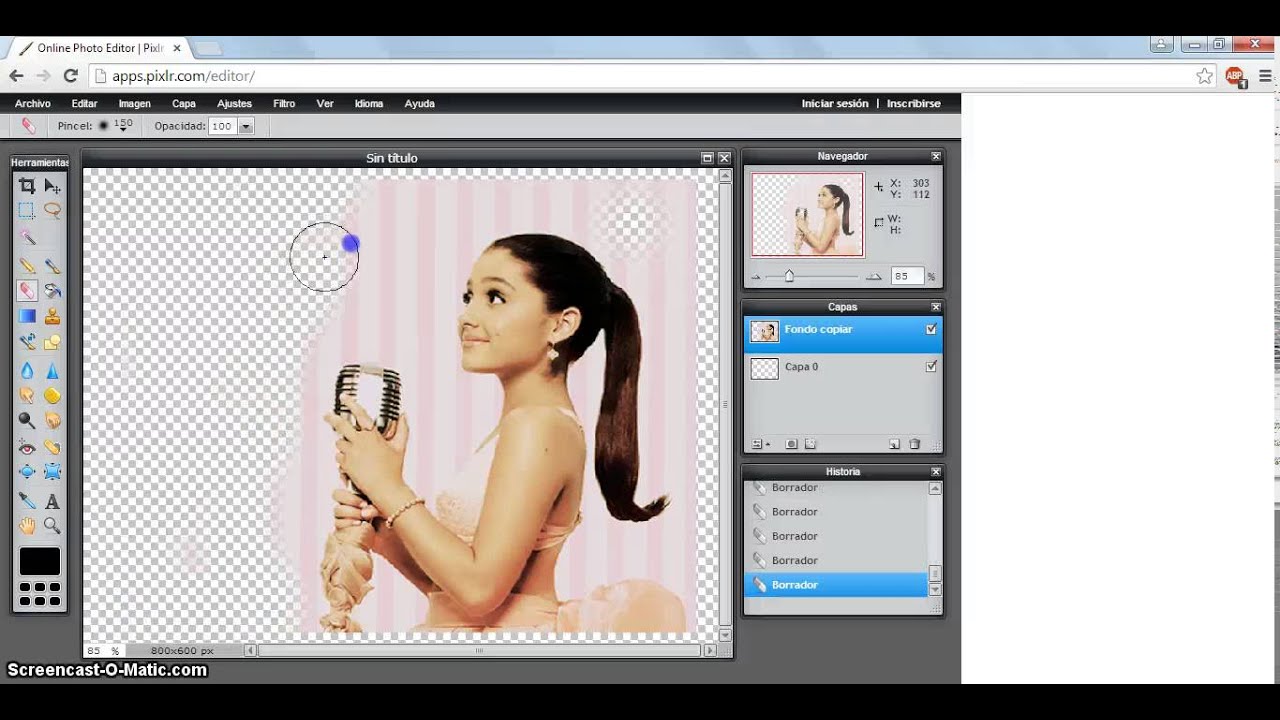Click the Historia panel scroll-up arrow
Screen dimensions: 1280x720
coord(935,489)
